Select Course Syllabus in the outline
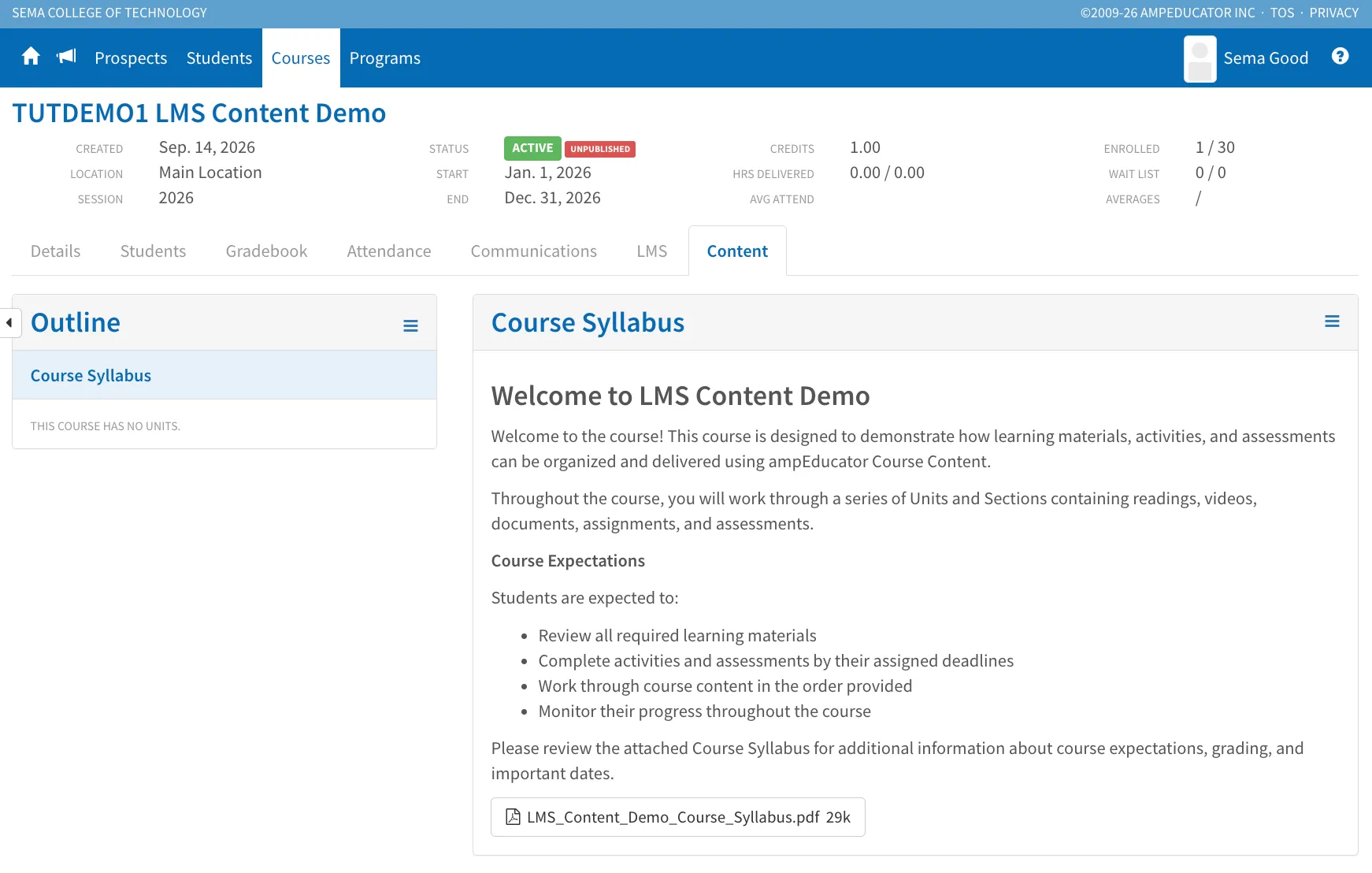The height and width of the screenshot is (873, 1372). point(224,376)
